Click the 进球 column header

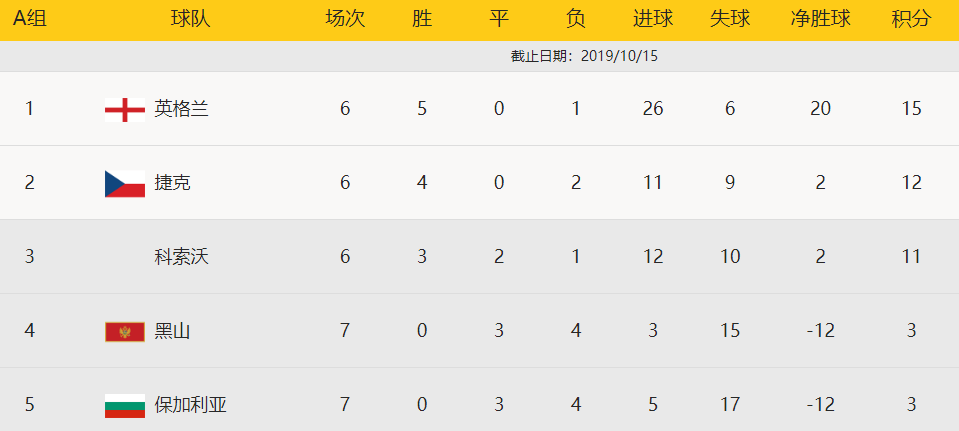[653, 19]
